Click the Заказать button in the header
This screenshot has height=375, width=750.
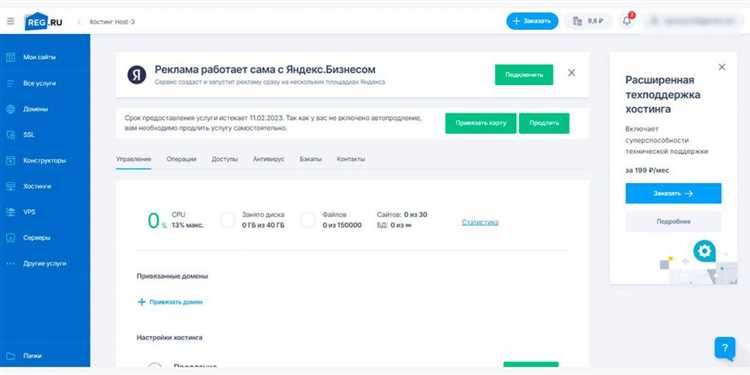point(532,21)
